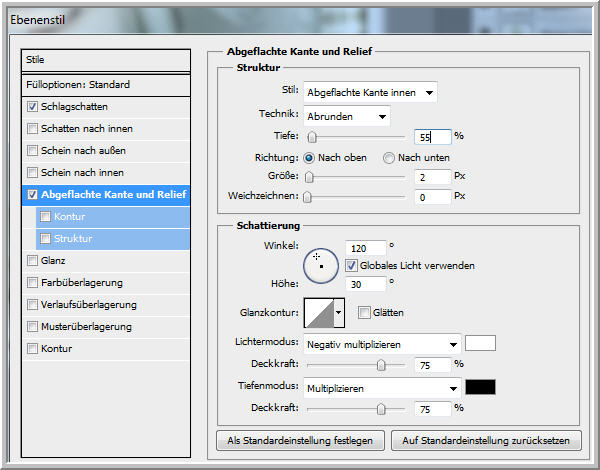Toggle the Schlagschatten checkbox
Screen dimensions: 600x470
[33, 107]
